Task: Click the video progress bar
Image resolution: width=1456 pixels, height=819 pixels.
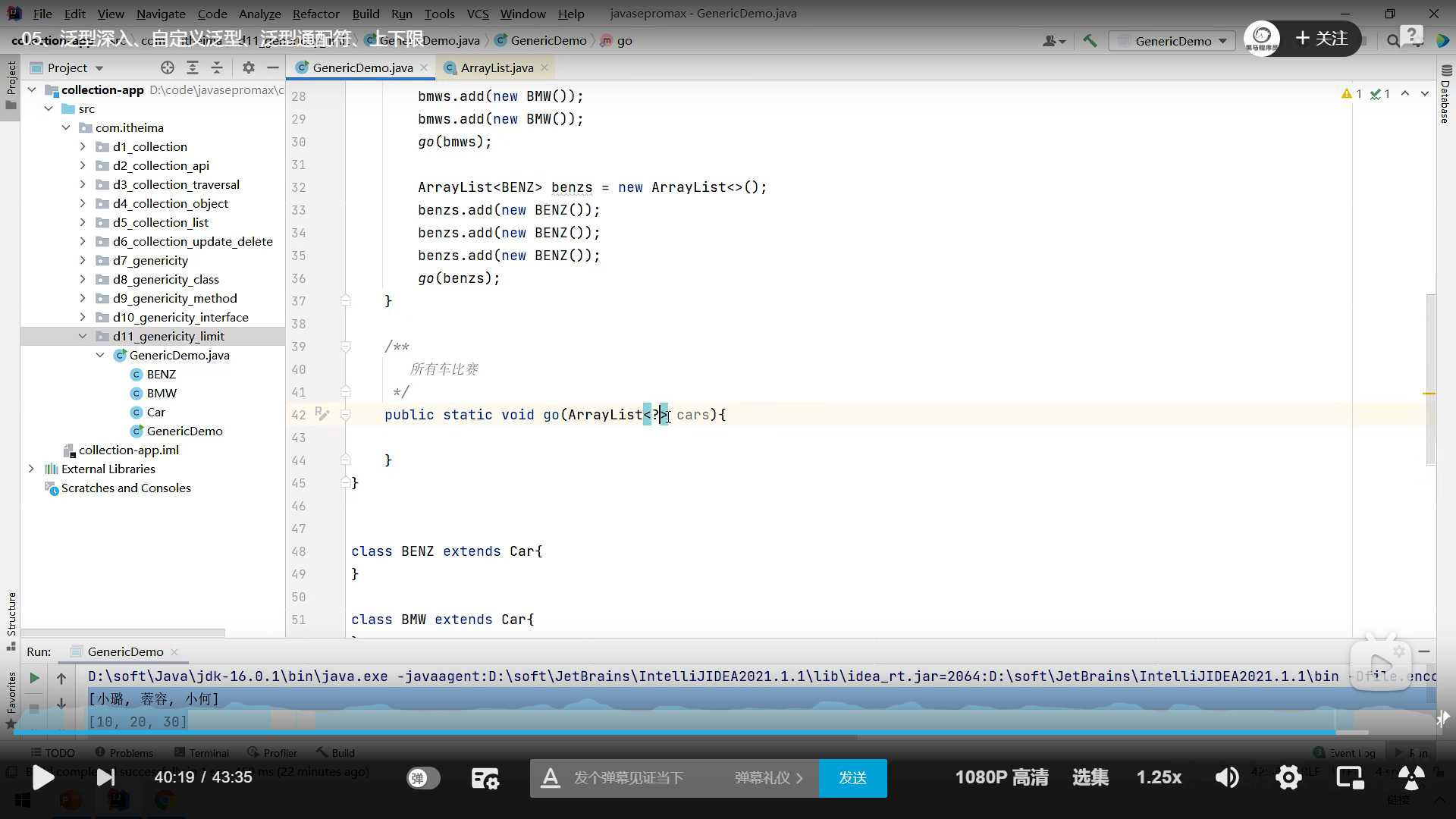Action: pos(682,733)
